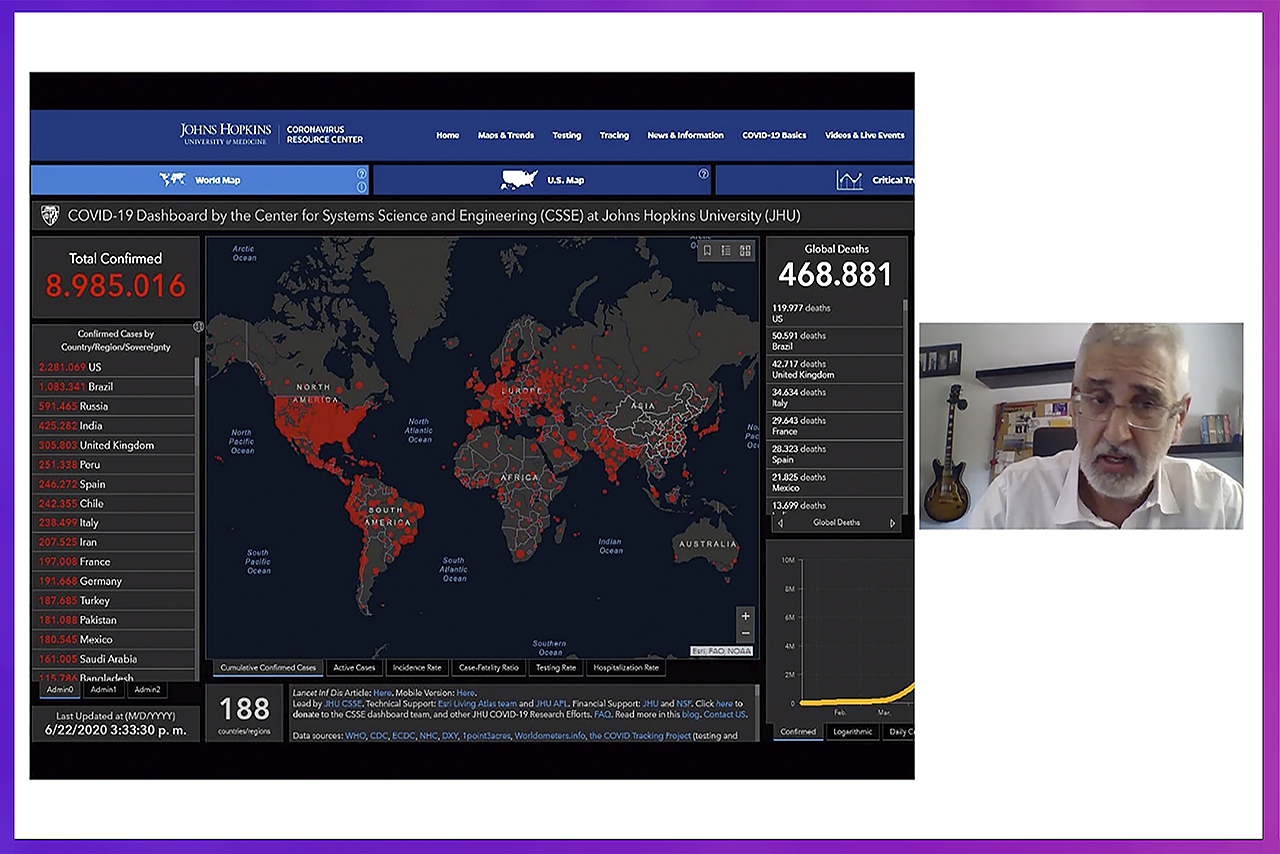Select the Incidence Rate map tab

417,667
